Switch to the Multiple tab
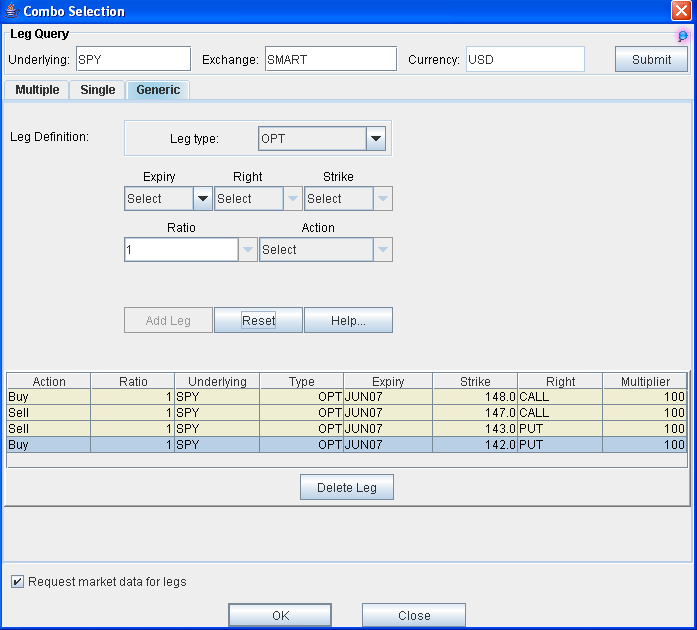The image size is (697, 630). (37, 90)
